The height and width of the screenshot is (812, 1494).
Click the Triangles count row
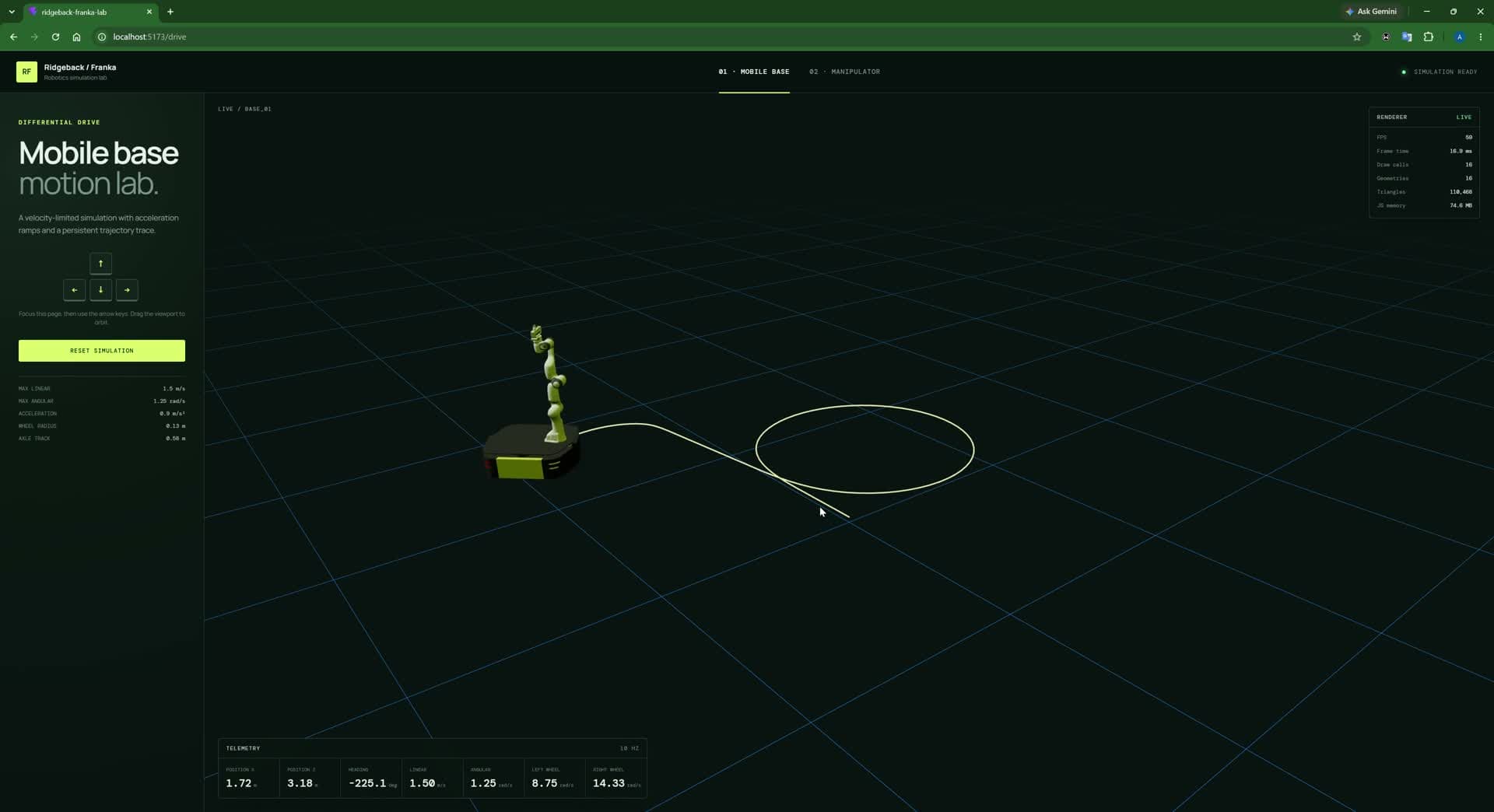click(1424, 192)
